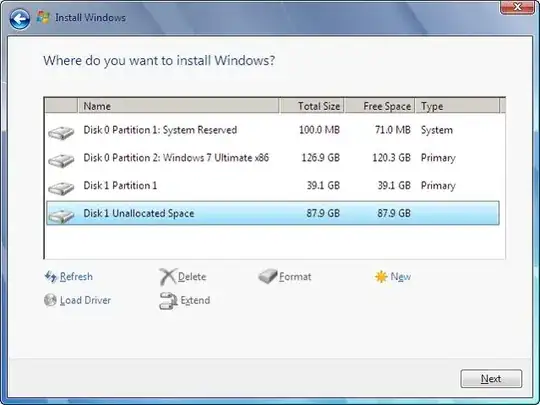Click the drive icon for System Reserved partition
The height and width of the screenshot is (405, 540).
(x=61, y=132)
